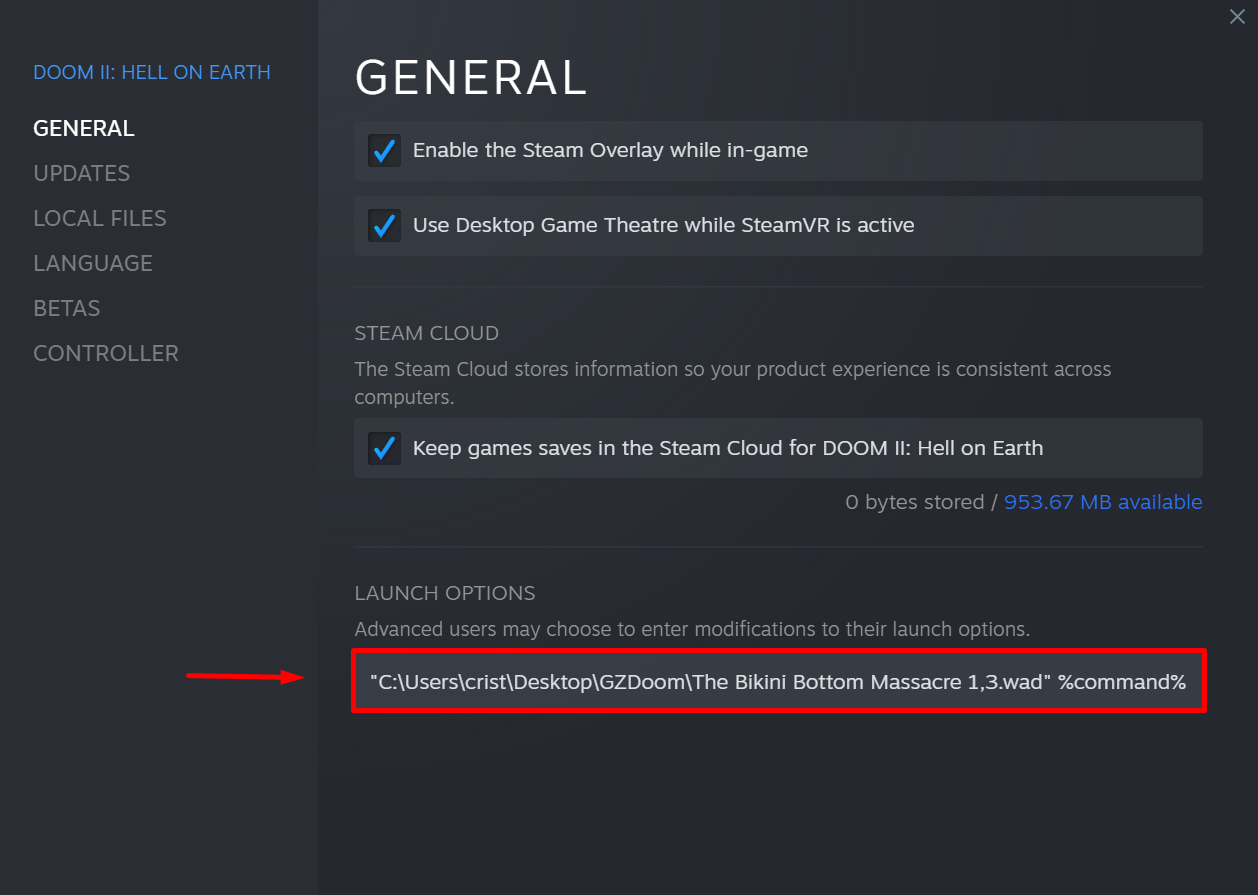The image size is (1258, 895).
Task: Click the DOOM II: HELL ON EARTH title
Action: pyautogui.click(x=152, y=72)
